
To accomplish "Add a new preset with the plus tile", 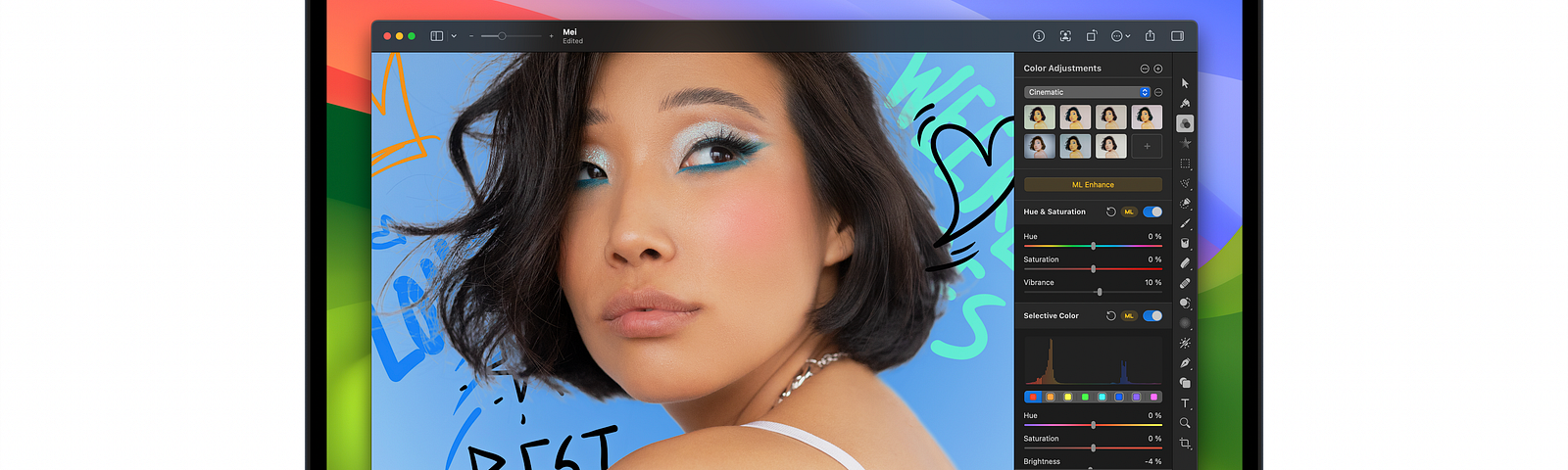I will pyautogui.click(x=1147, y=146).
